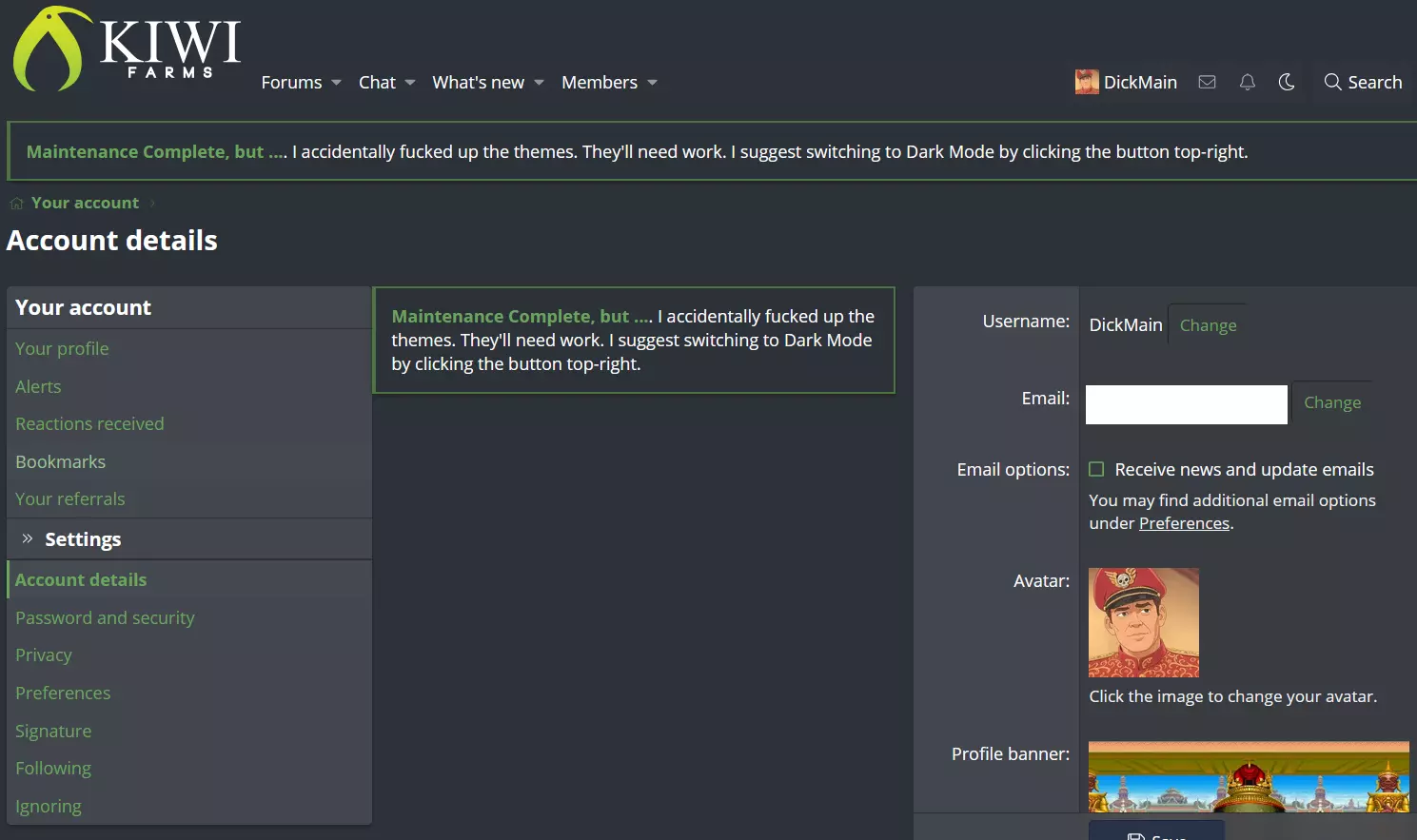Open the Members menu item
Screen dimensions: 1417x840
coord(600,83)
